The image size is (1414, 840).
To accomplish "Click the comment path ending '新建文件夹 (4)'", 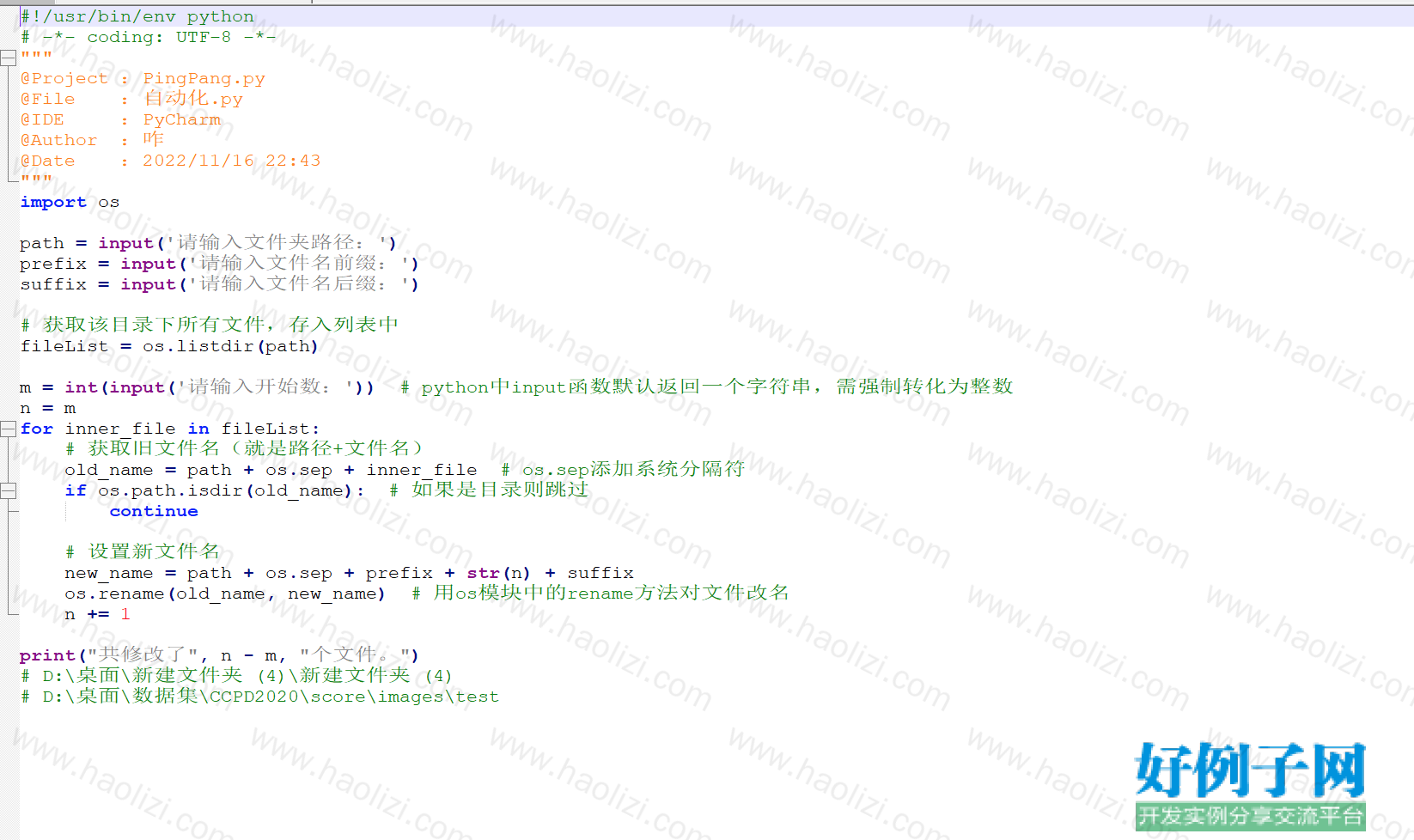I will pos(236,676).
